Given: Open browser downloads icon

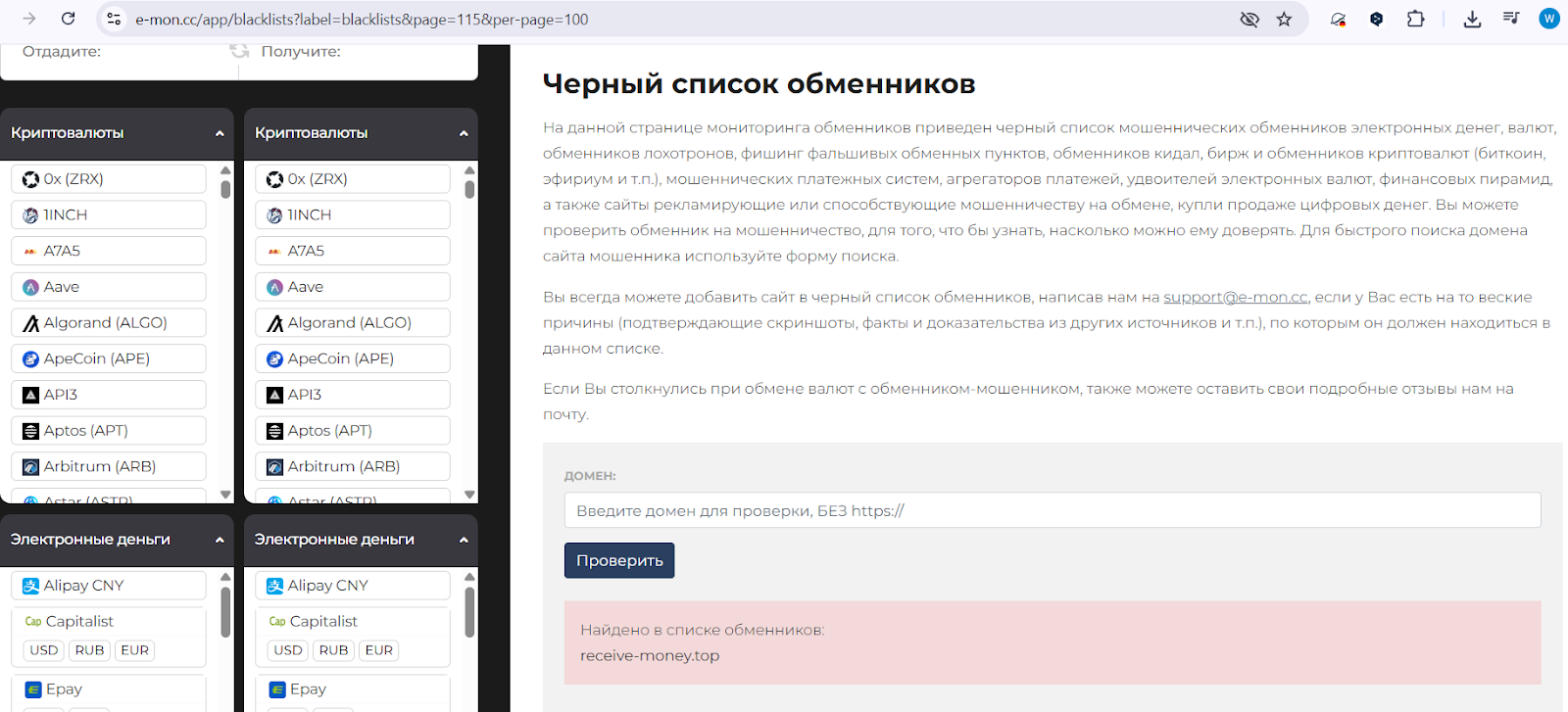Looking at the screenshot, I should [1472, 19].
